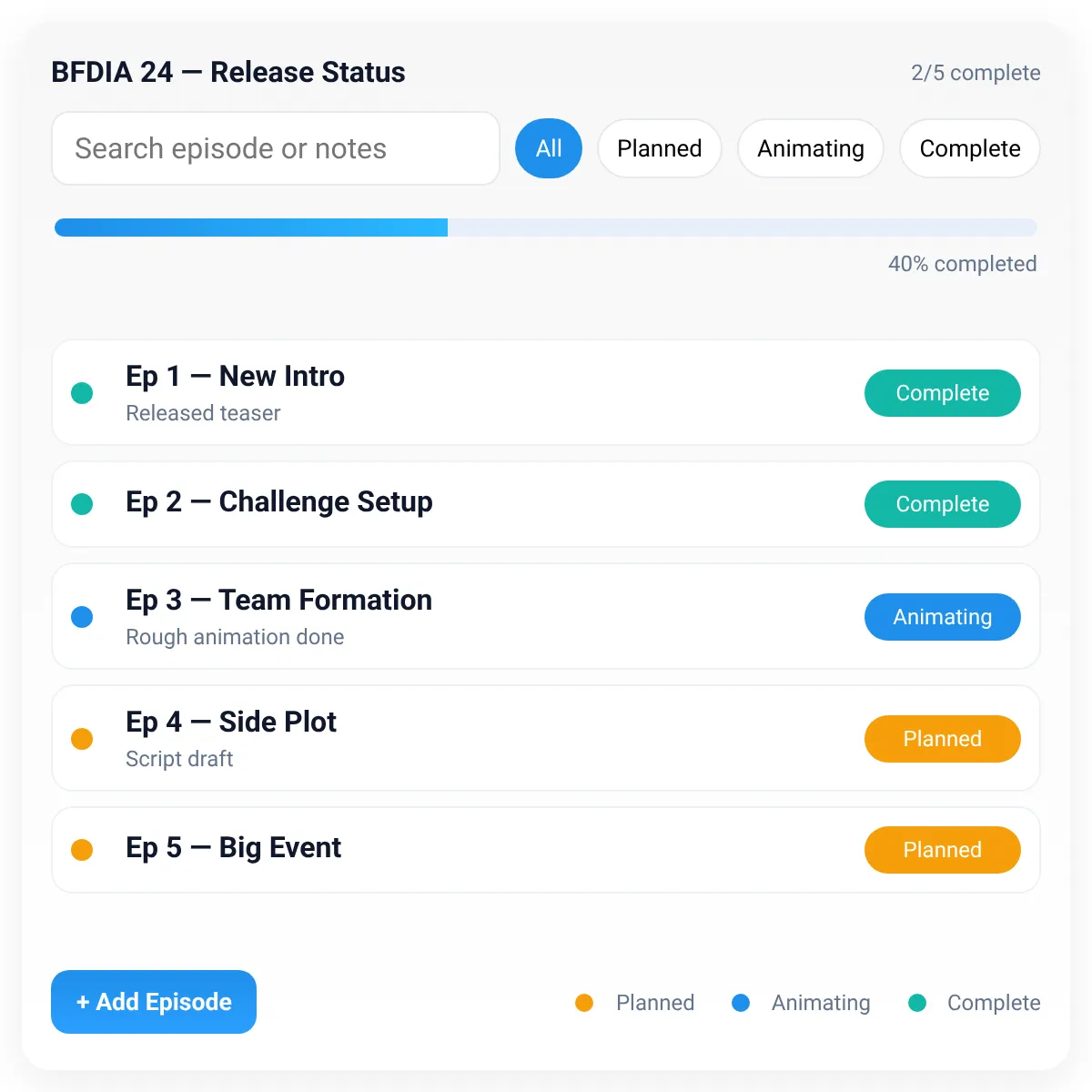This screenshot has width=1092, height=1092.
Task: Switch to the Complete filter chip
Action: pyautogui.click(x=970, y=148)
